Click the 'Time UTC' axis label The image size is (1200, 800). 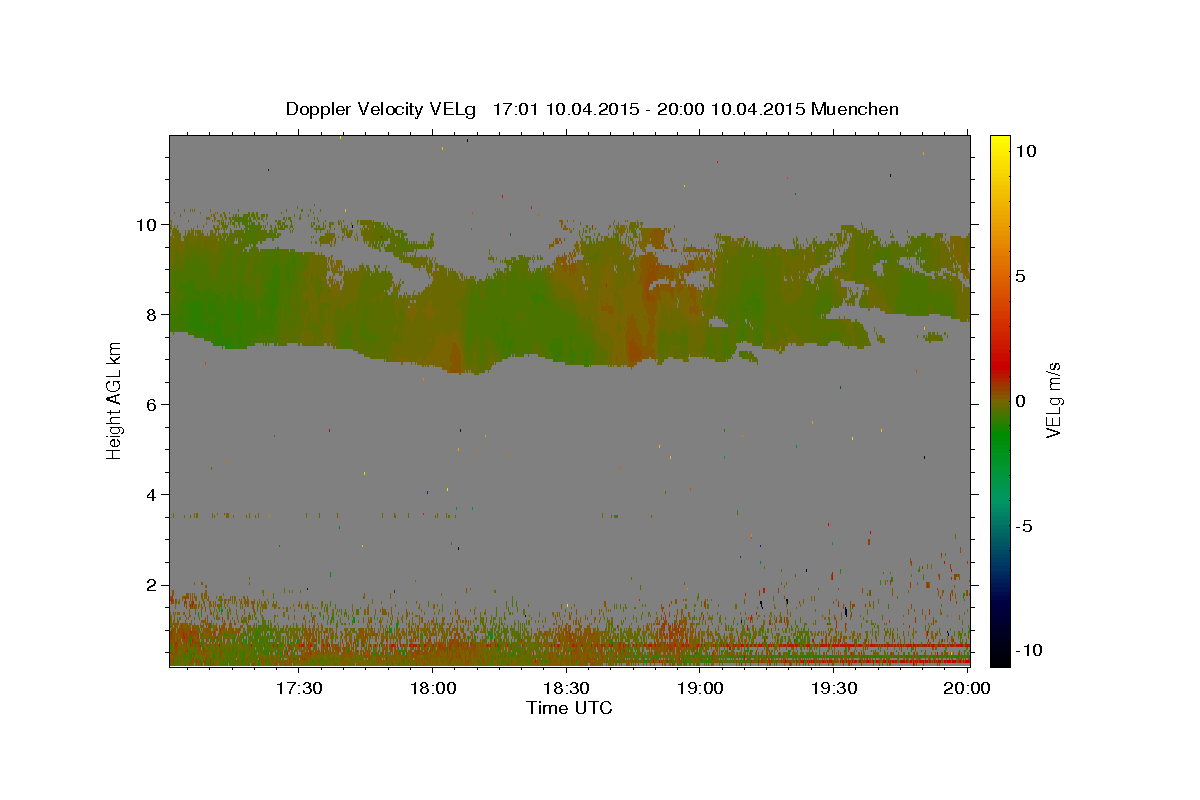(x=569, y=708)
